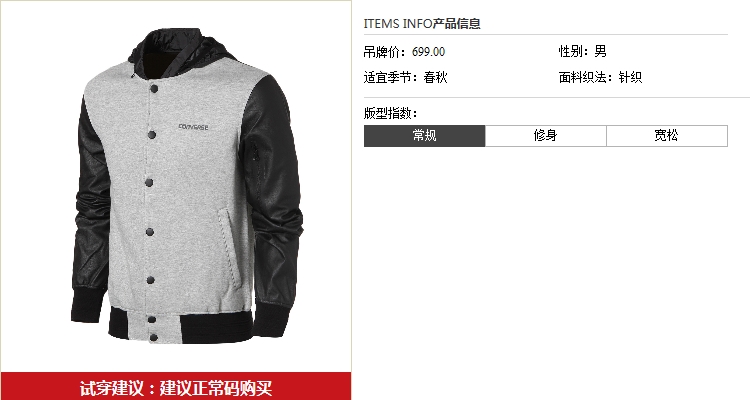The height and width of the screenshot is (400, 750).
Task: Click the jacket product image
Action: (187, 186)
